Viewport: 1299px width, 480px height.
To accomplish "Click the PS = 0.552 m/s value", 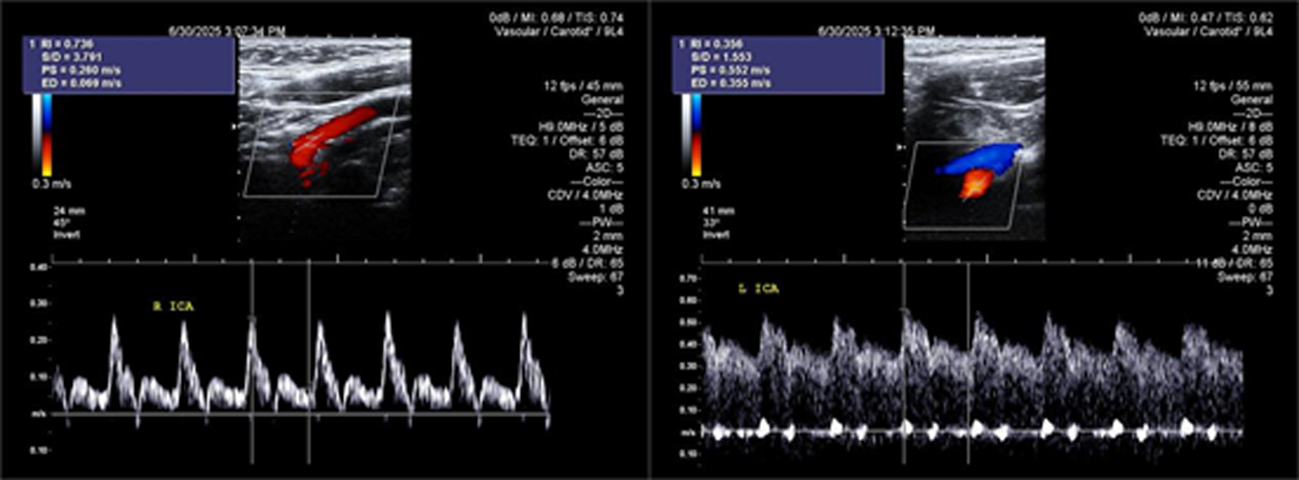I will click(736, 70).
